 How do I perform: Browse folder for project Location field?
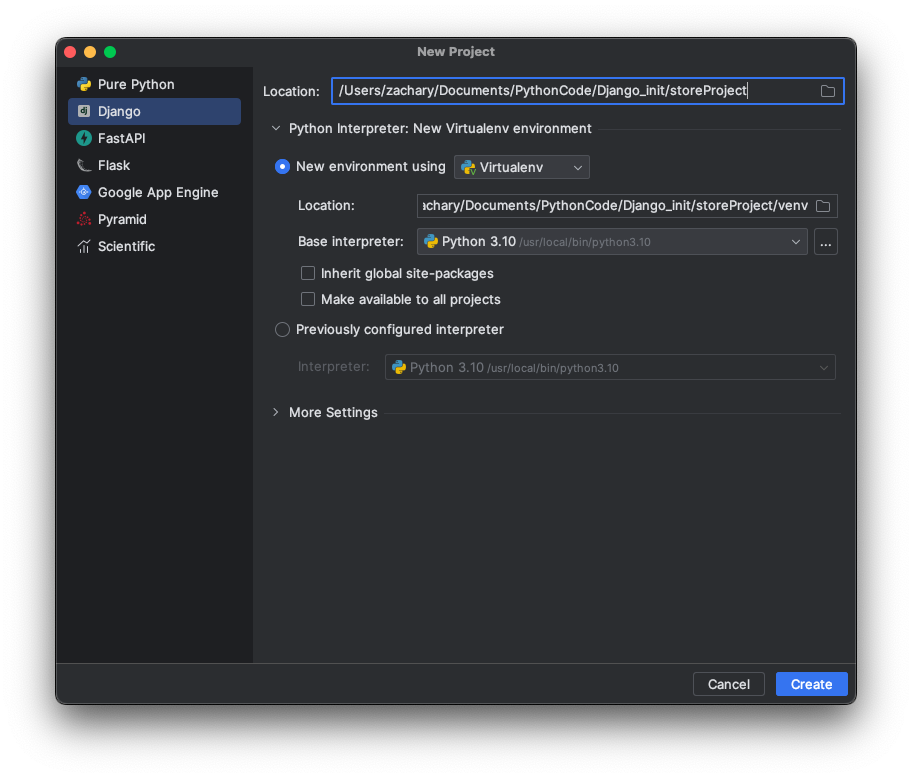coord(828,91)
